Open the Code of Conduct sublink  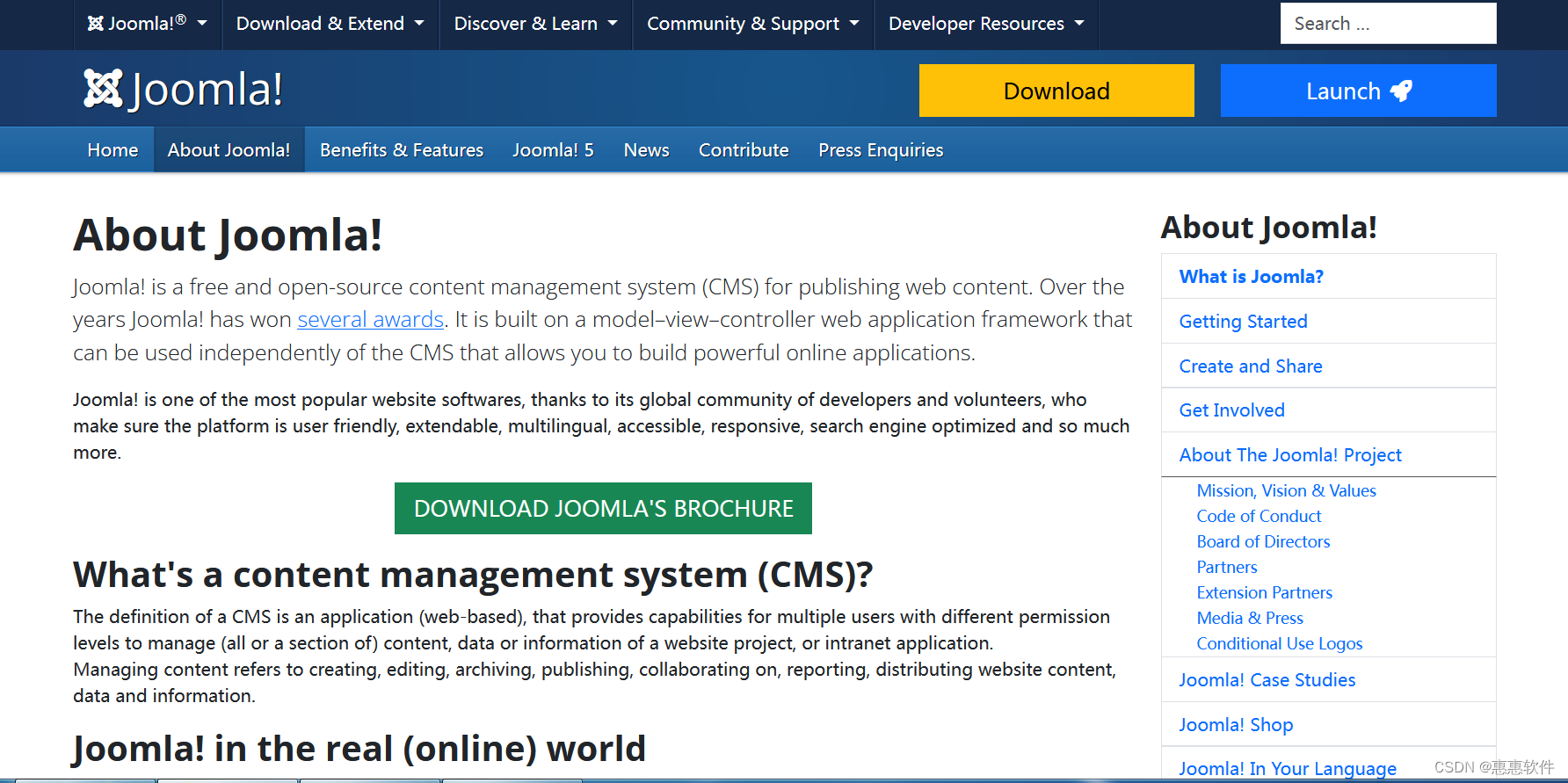click(1259, 517)
